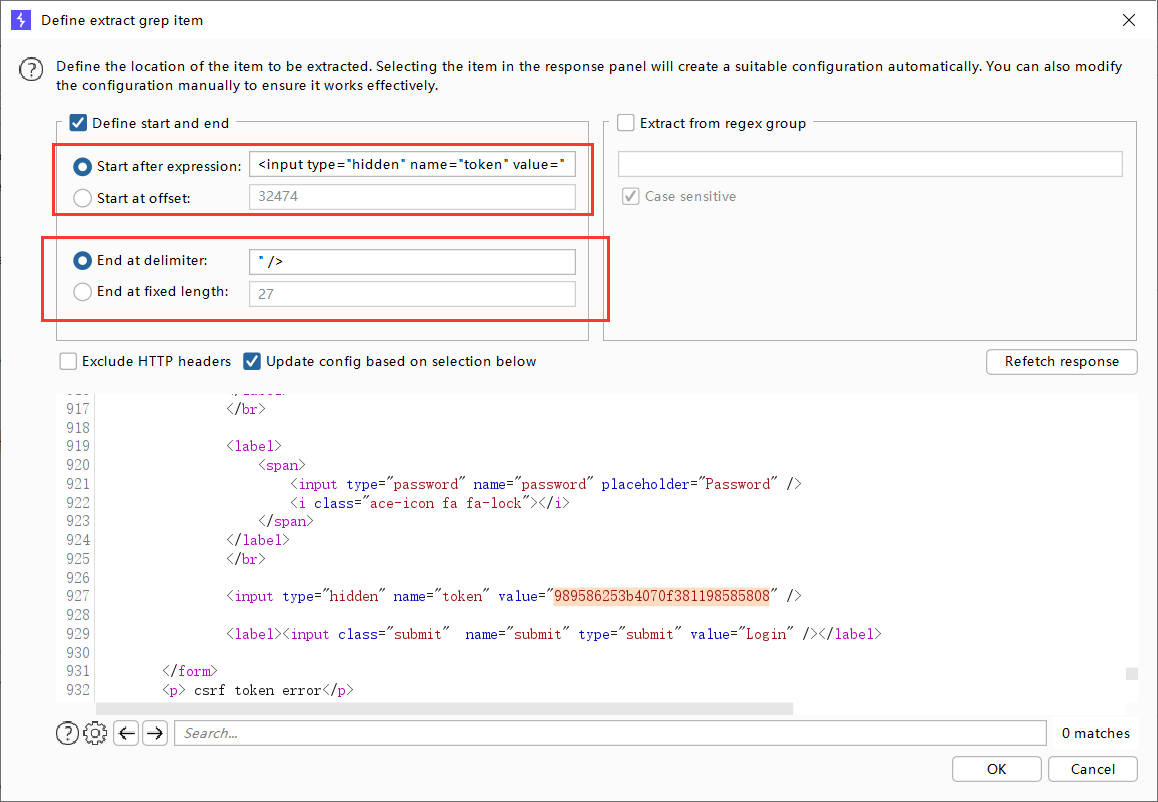Click line number 927 in response
This screenshot has height=802, width=1158.
click(x=78, y=596)
